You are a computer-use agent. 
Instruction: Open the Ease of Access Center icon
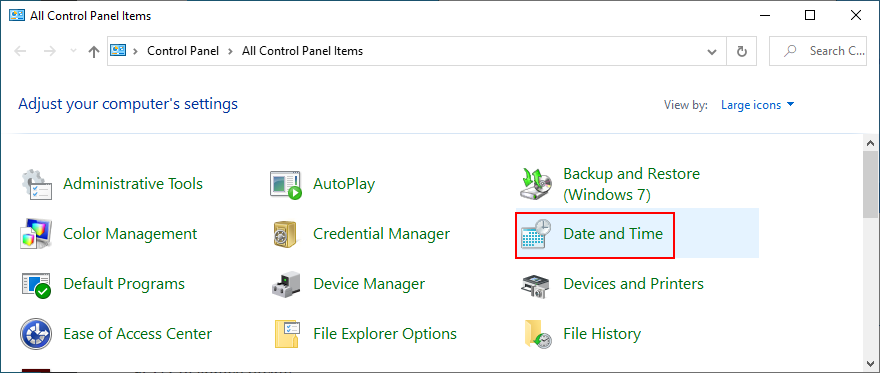pos(36,334)
